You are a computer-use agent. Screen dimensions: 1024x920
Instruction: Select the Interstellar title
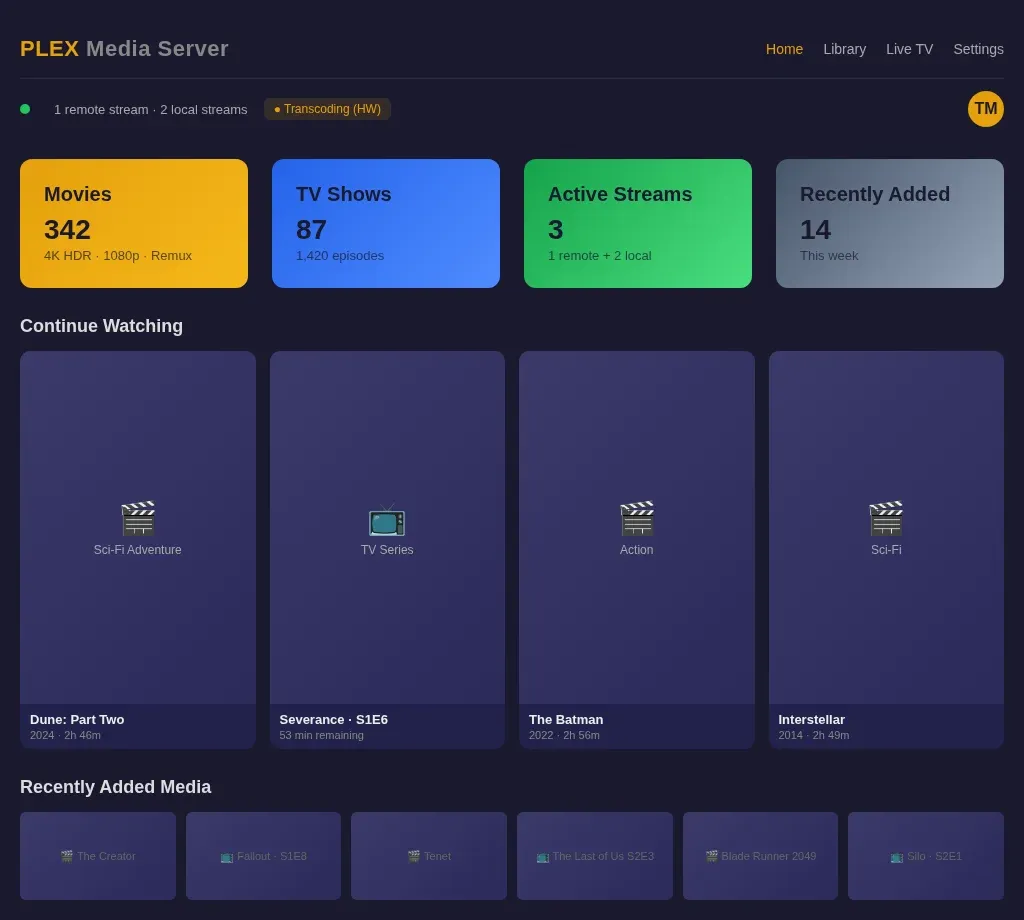point(812,720)
